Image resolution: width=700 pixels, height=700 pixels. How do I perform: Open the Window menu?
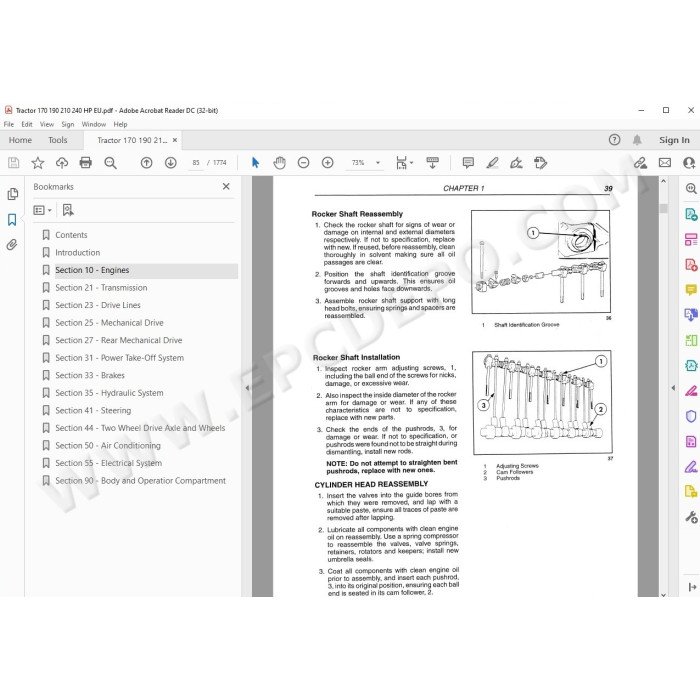pos(94,124)
